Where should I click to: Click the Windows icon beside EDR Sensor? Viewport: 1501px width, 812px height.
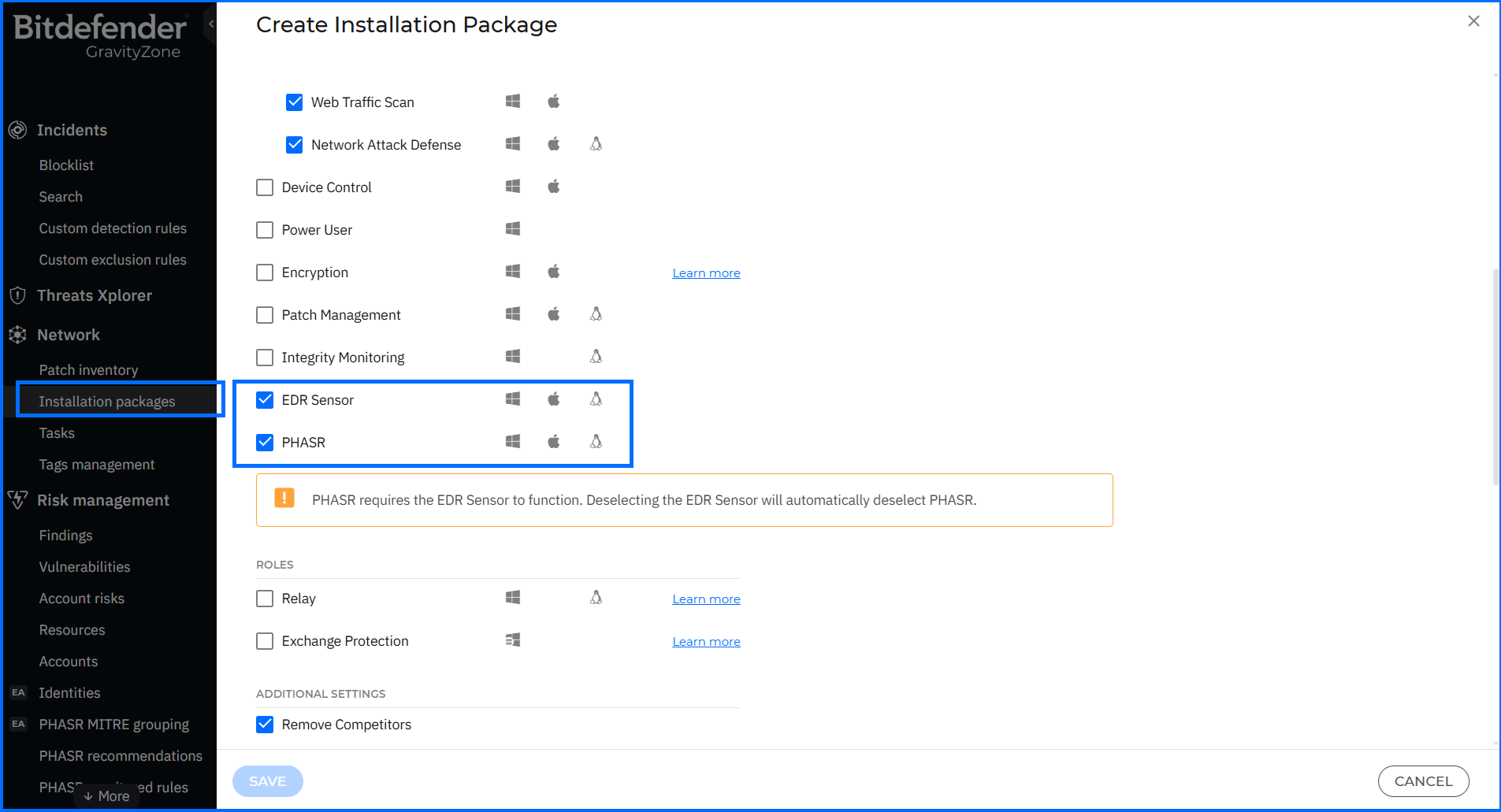pos(513,399)
